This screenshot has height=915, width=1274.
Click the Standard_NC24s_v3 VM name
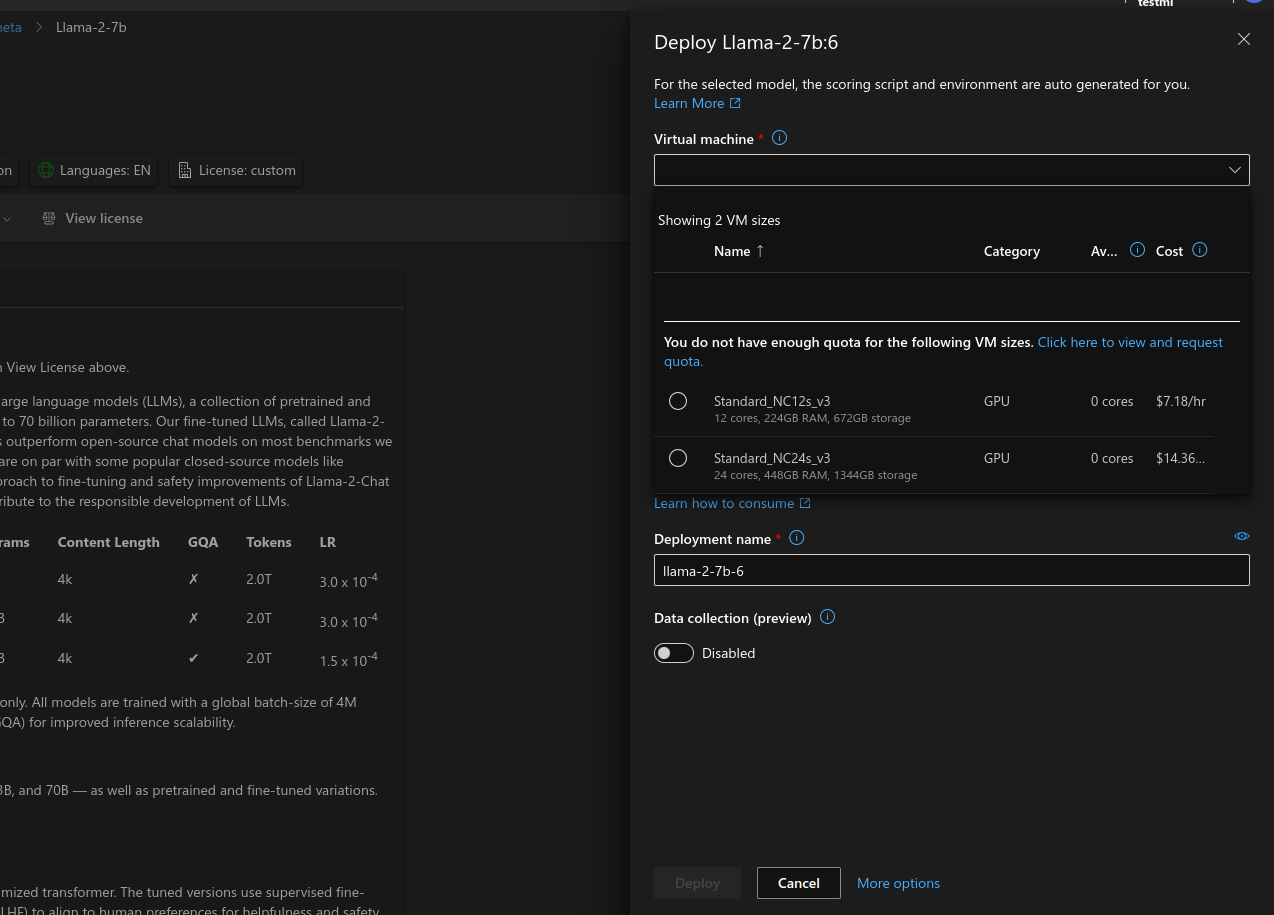click(772, 458)
